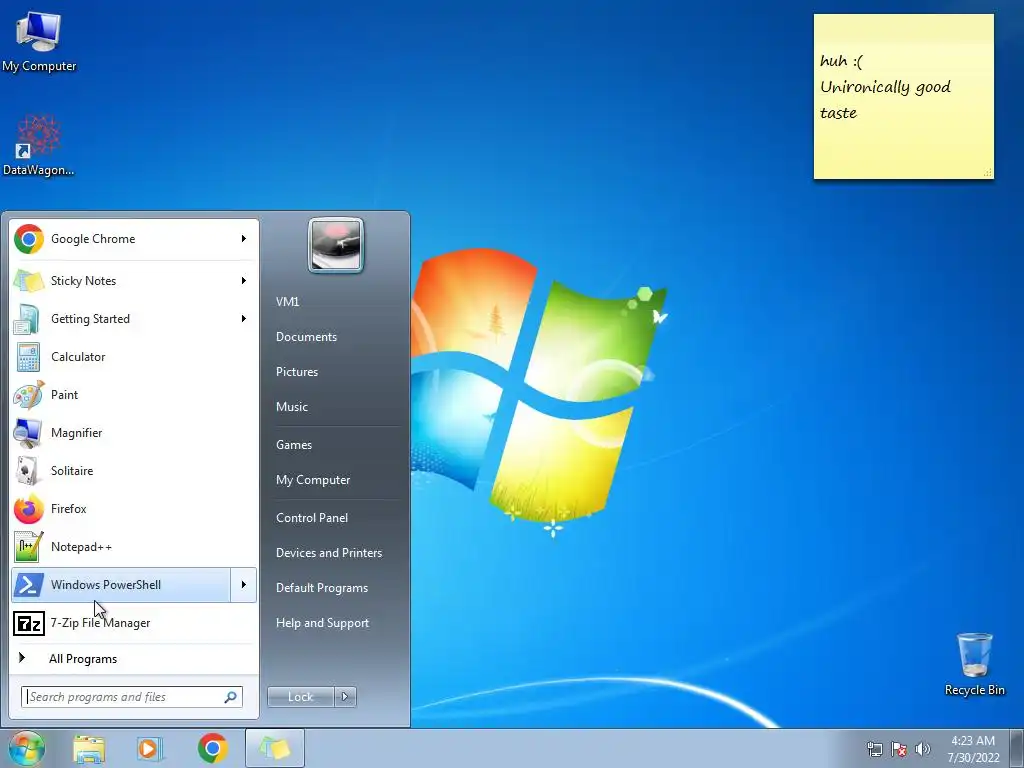Open Games from Start menu
This screenshot has height=768, width=1024.
[294, 445]
